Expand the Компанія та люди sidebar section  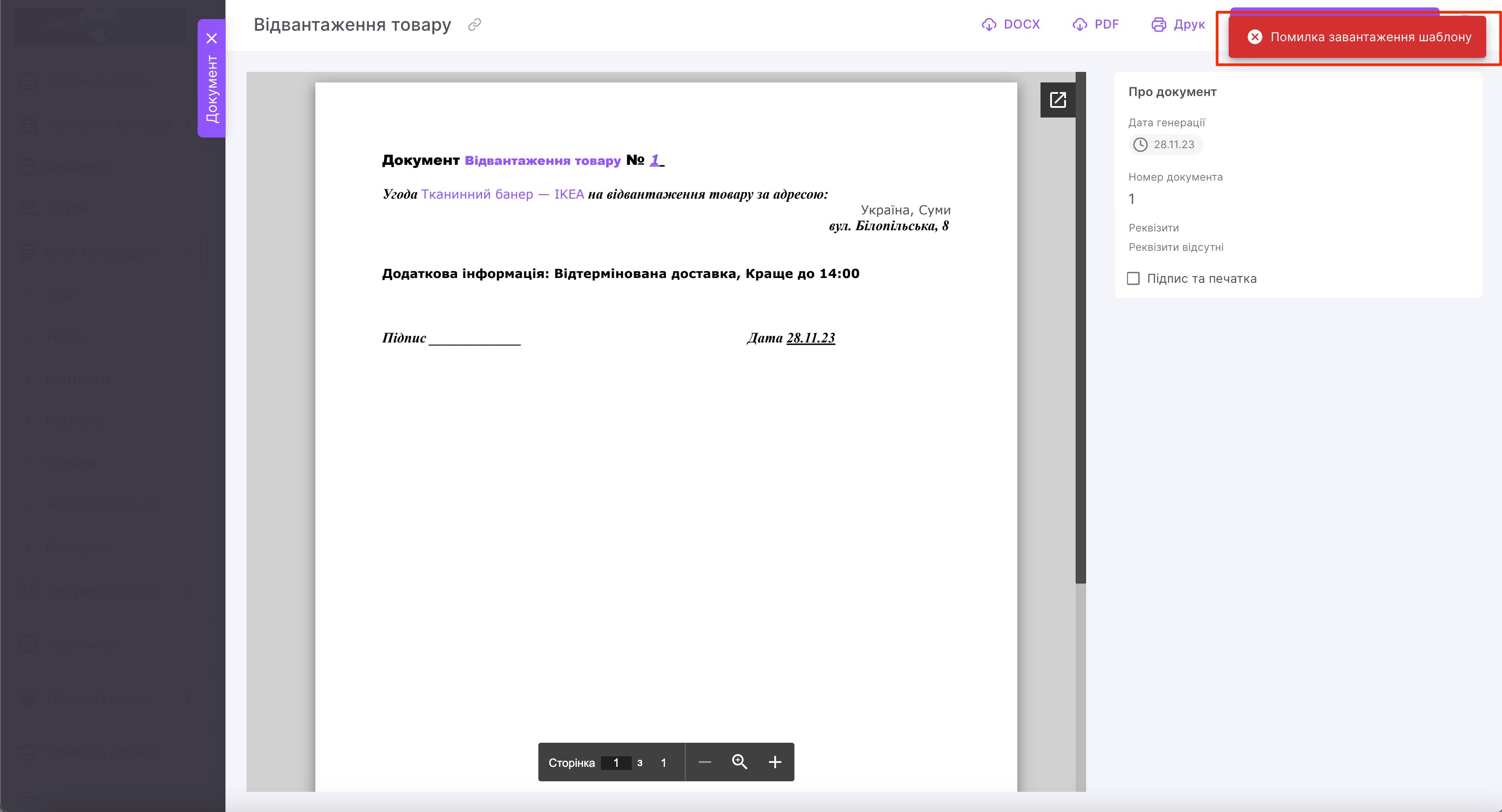pos(187,124)
